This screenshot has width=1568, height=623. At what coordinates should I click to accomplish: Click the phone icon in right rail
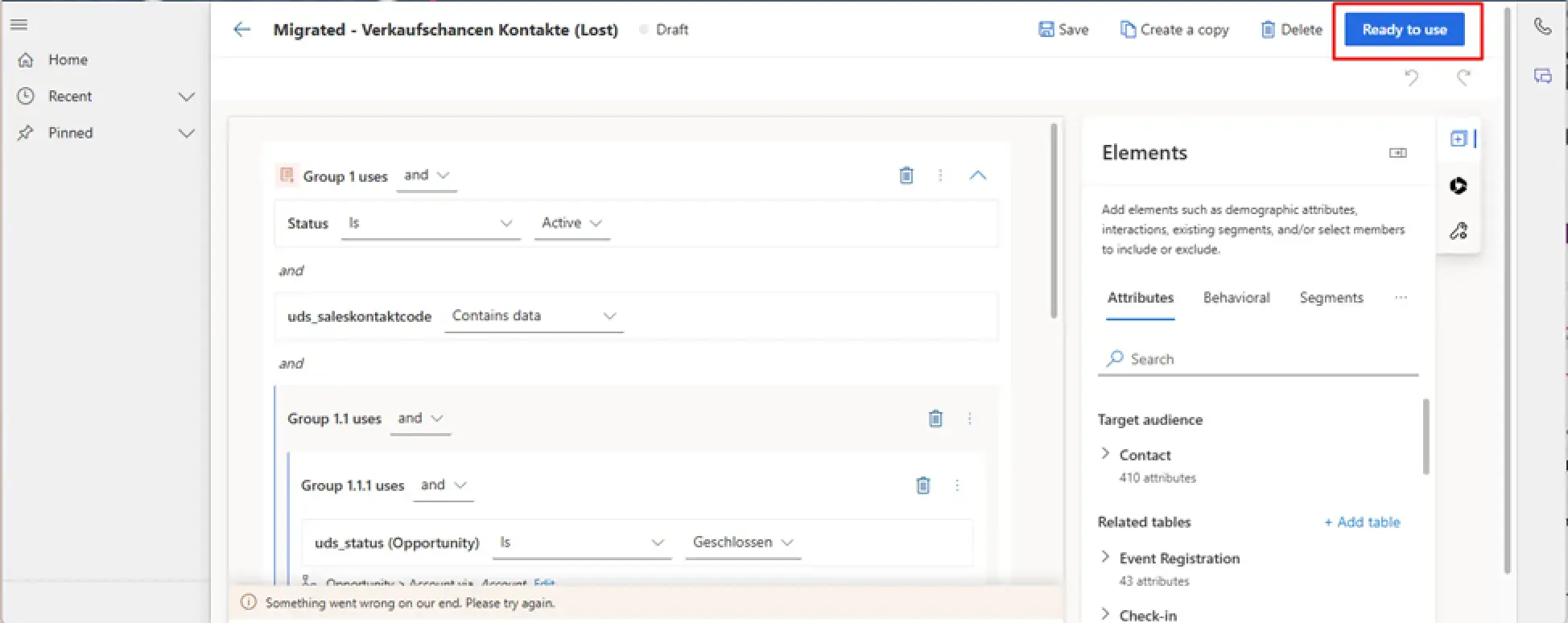coord(1542,27)
